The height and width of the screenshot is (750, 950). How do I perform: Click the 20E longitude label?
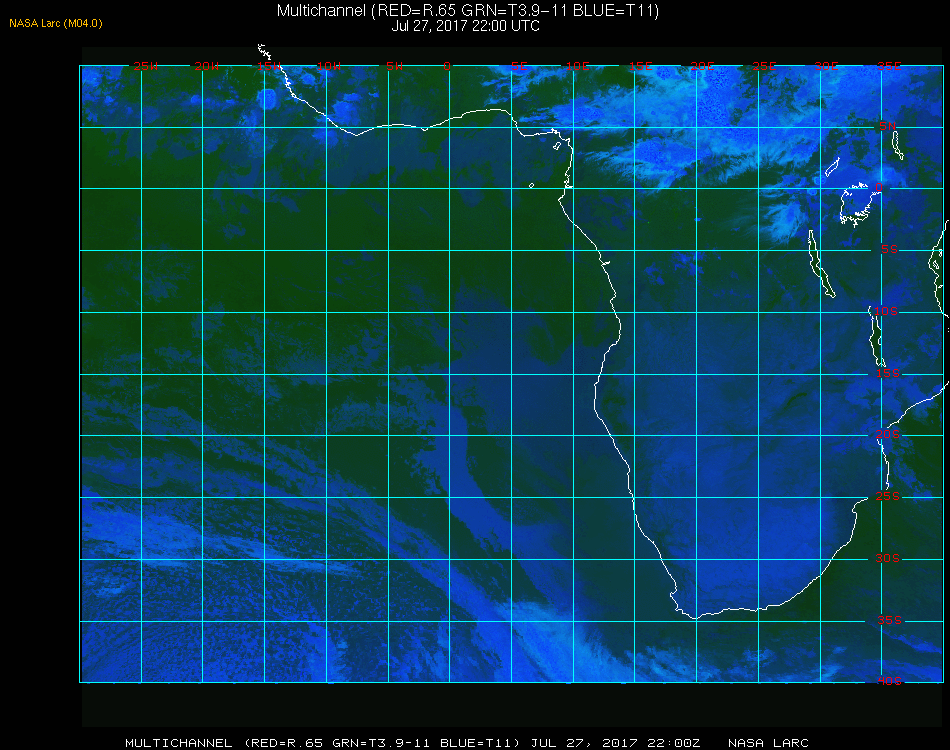coord(703,66)
